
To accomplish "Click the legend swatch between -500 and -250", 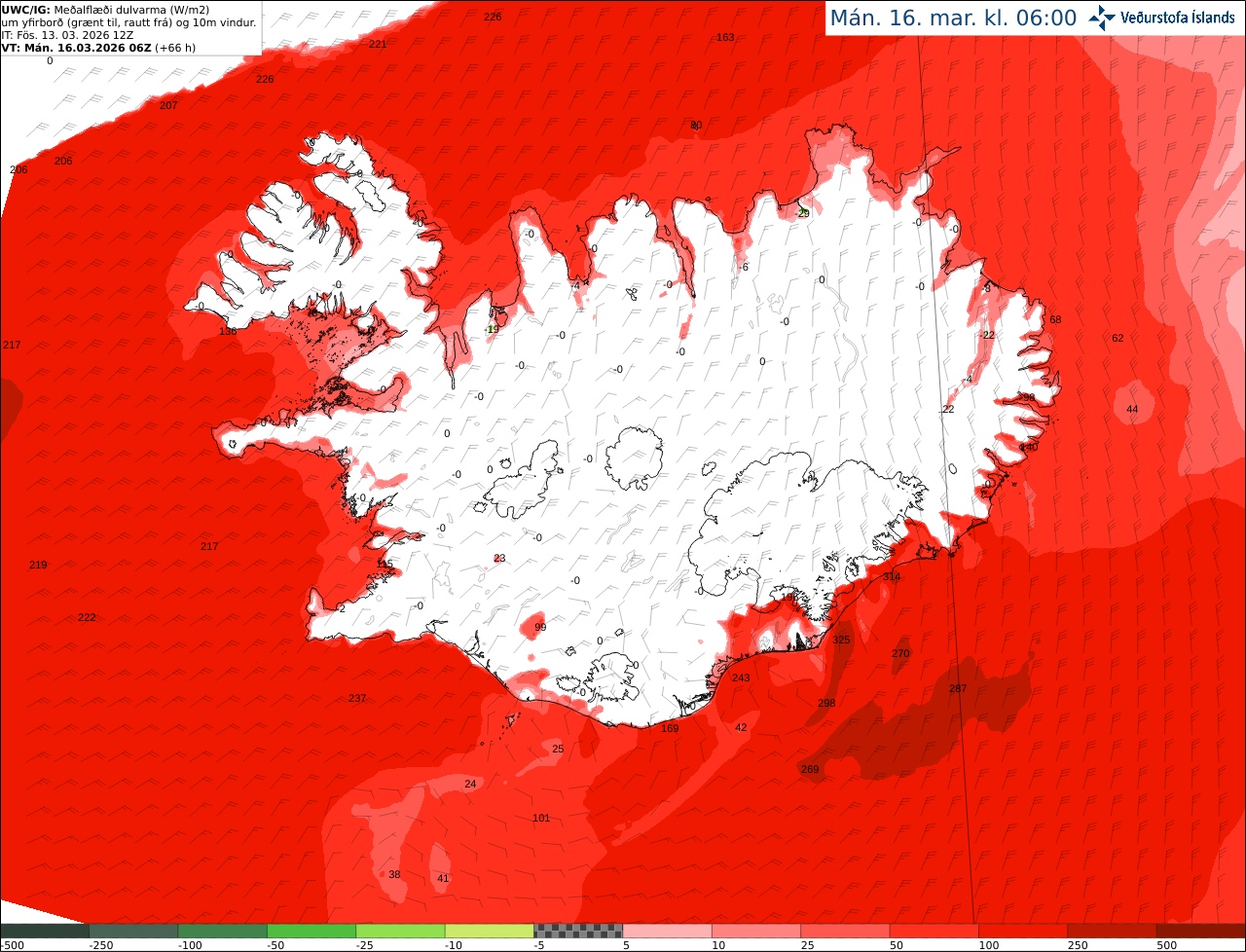I will 45,931.
